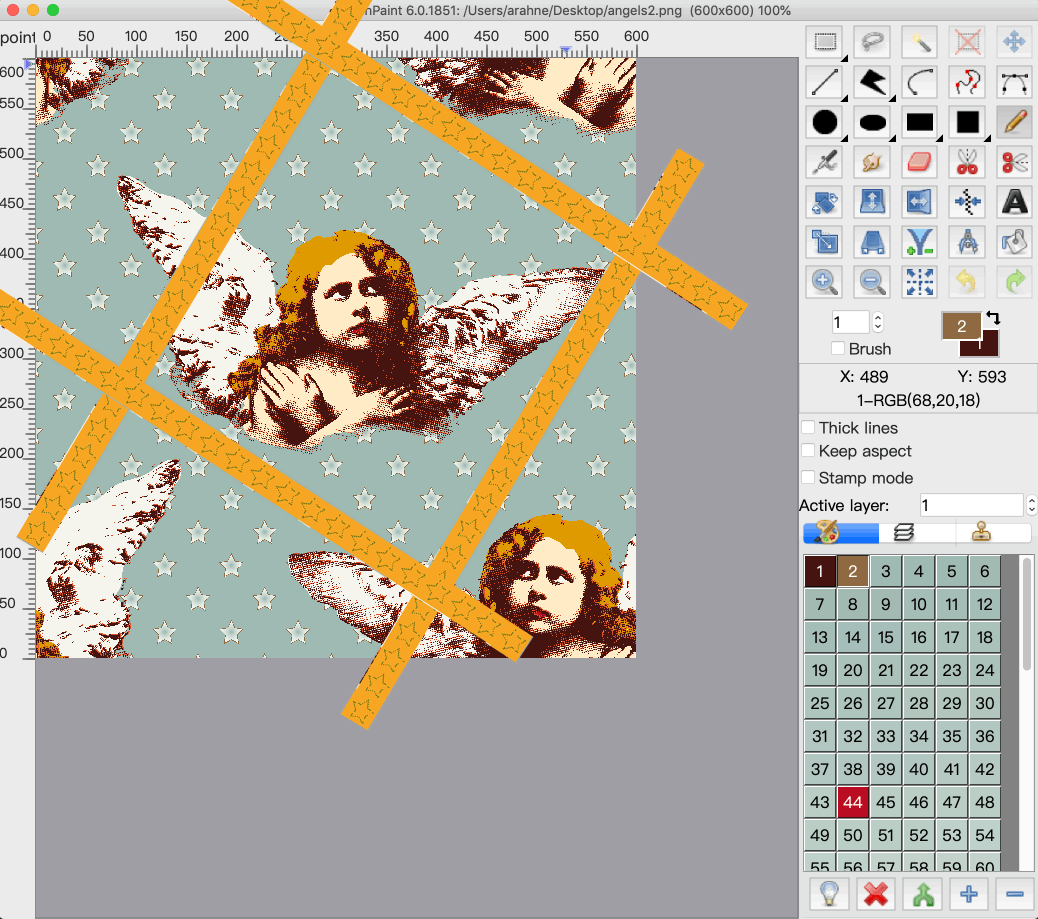Zoom in with the plus magnifier
The image size is (1038, 919).
[x=825, y=282]
